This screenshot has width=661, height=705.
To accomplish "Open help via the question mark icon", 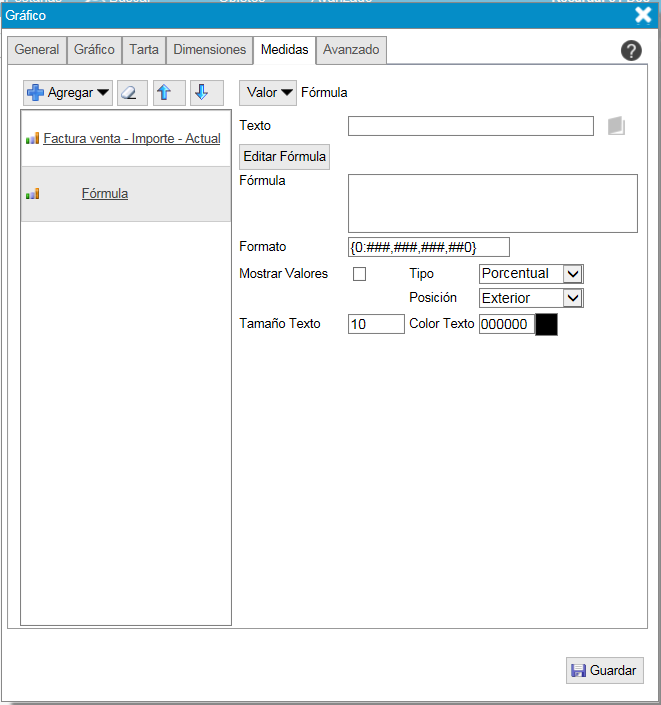I will pyautogui.click(x=631, y=51).
